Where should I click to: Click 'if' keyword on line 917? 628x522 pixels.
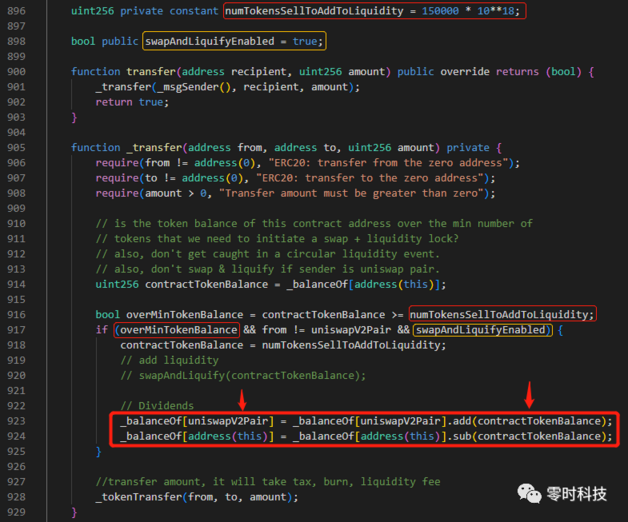click(102, 330)
